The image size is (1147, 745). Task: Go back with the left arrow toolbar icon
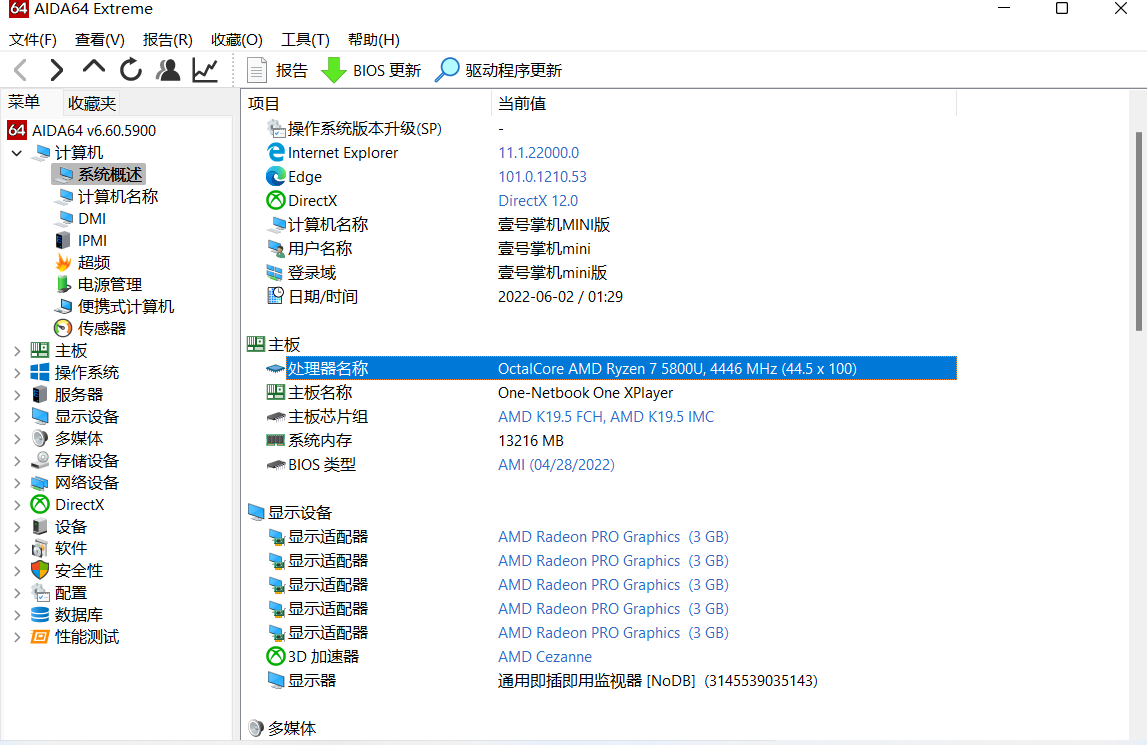tap(20, 70)
